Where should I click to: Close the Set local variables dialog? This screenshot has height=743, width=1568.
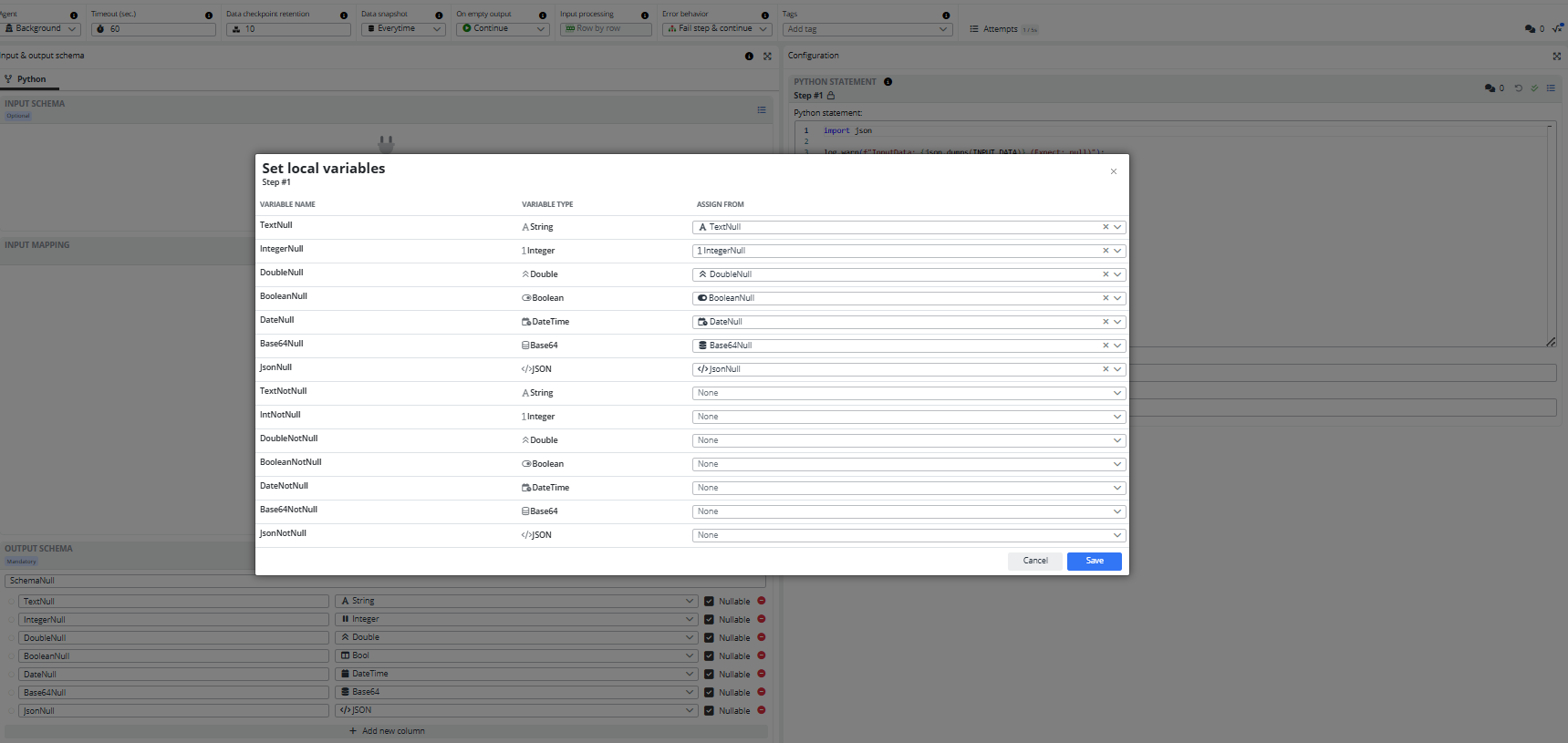[x=1113, y=171]
